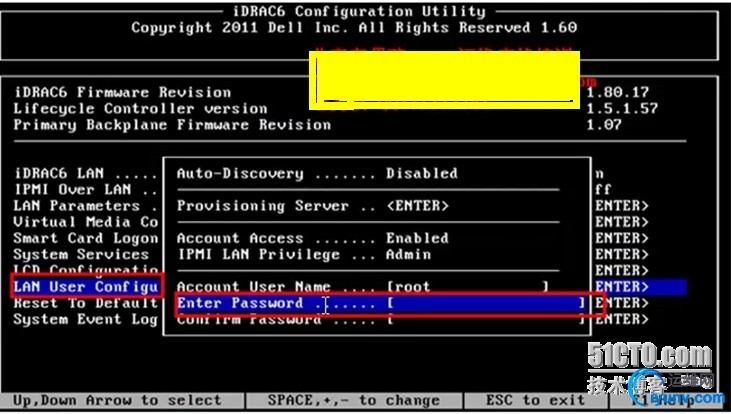The width and height of the screenshot is (731, 414).
Task: Click ENTER> value on LAN Parameters row
Action: [622, 206]
